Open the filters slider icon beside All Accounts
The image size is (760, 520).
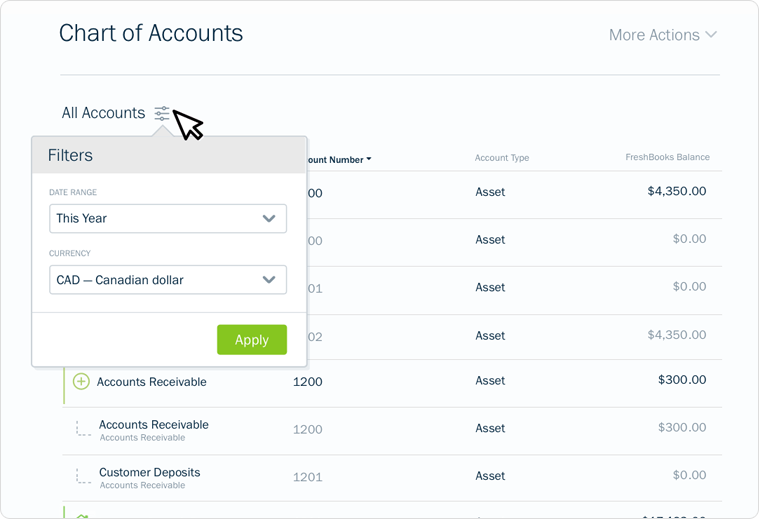(x=162, y=113)
